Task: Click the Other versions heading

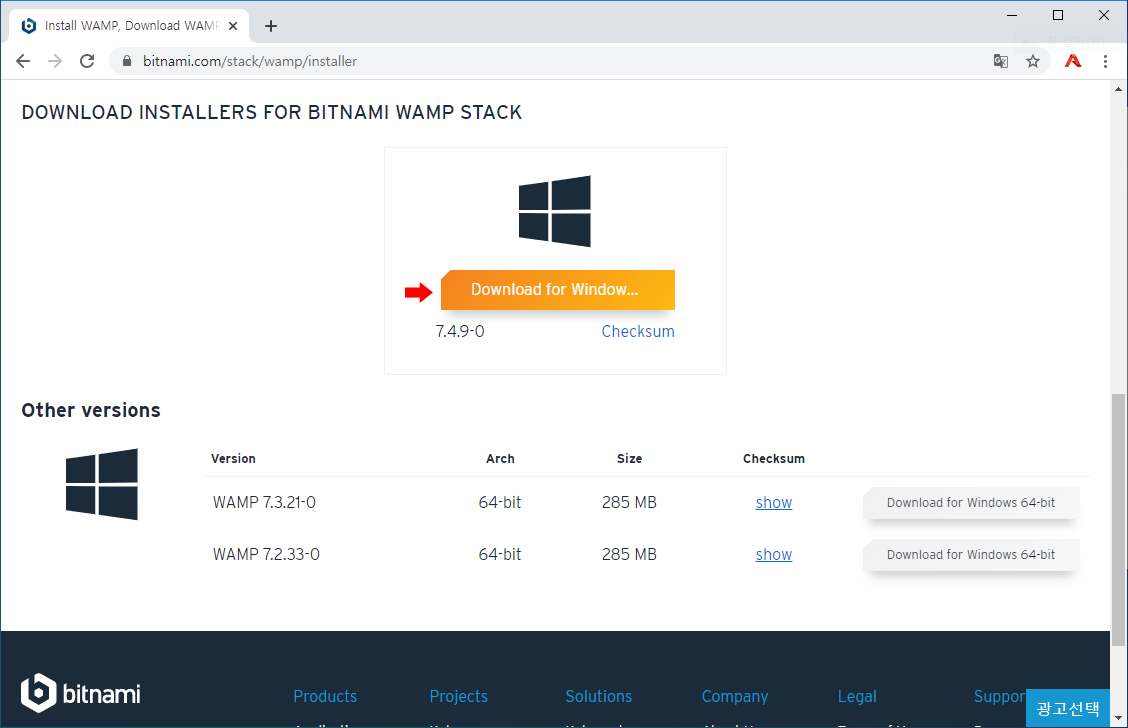Action: tap(91, 410)
